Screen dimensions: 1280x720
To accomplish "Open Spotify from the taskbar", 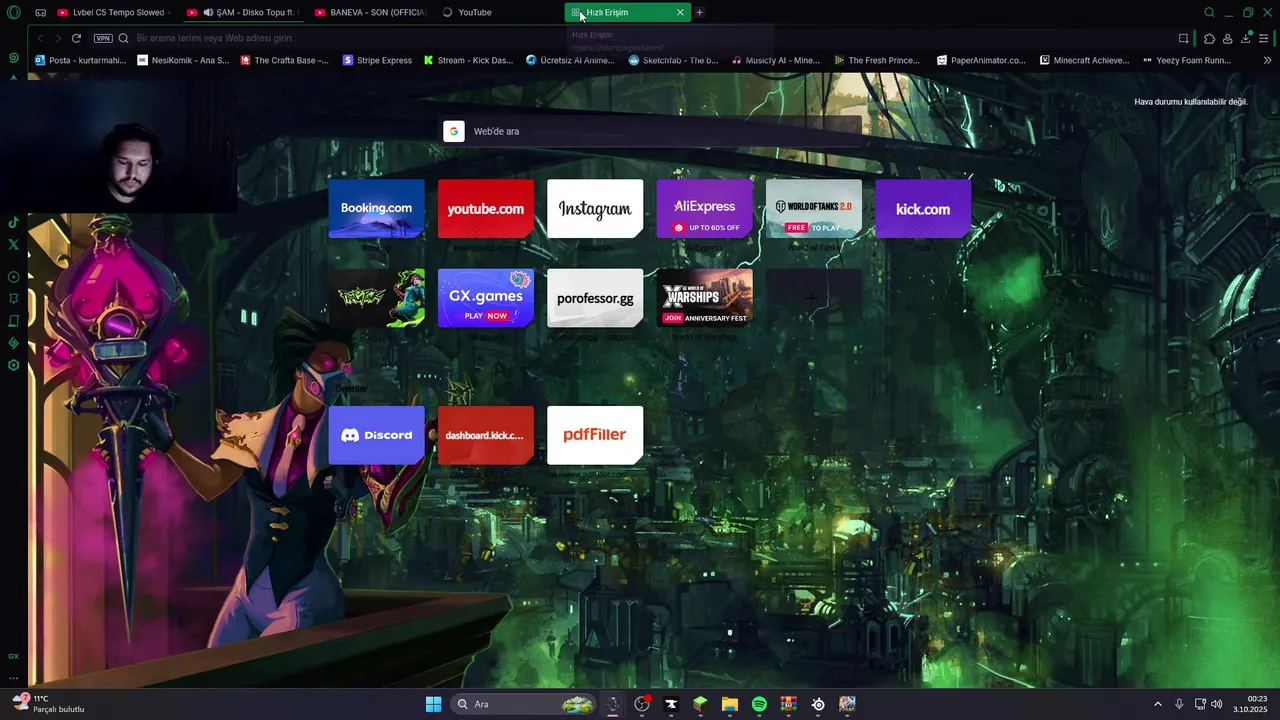I will 759,704.
